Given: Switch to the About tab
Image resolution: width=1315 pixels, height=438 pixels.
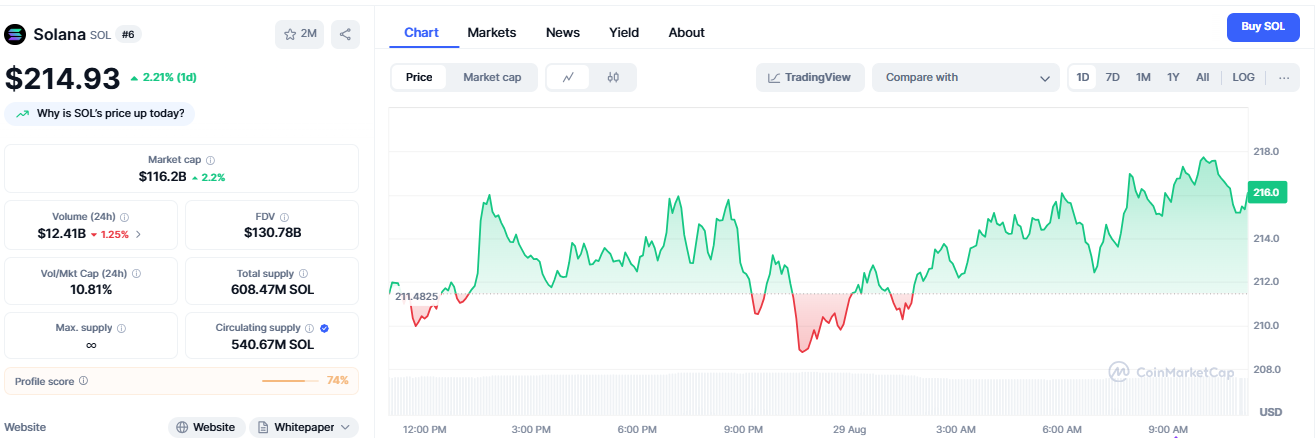Looking at the screenshot, I should coord(686,32).
